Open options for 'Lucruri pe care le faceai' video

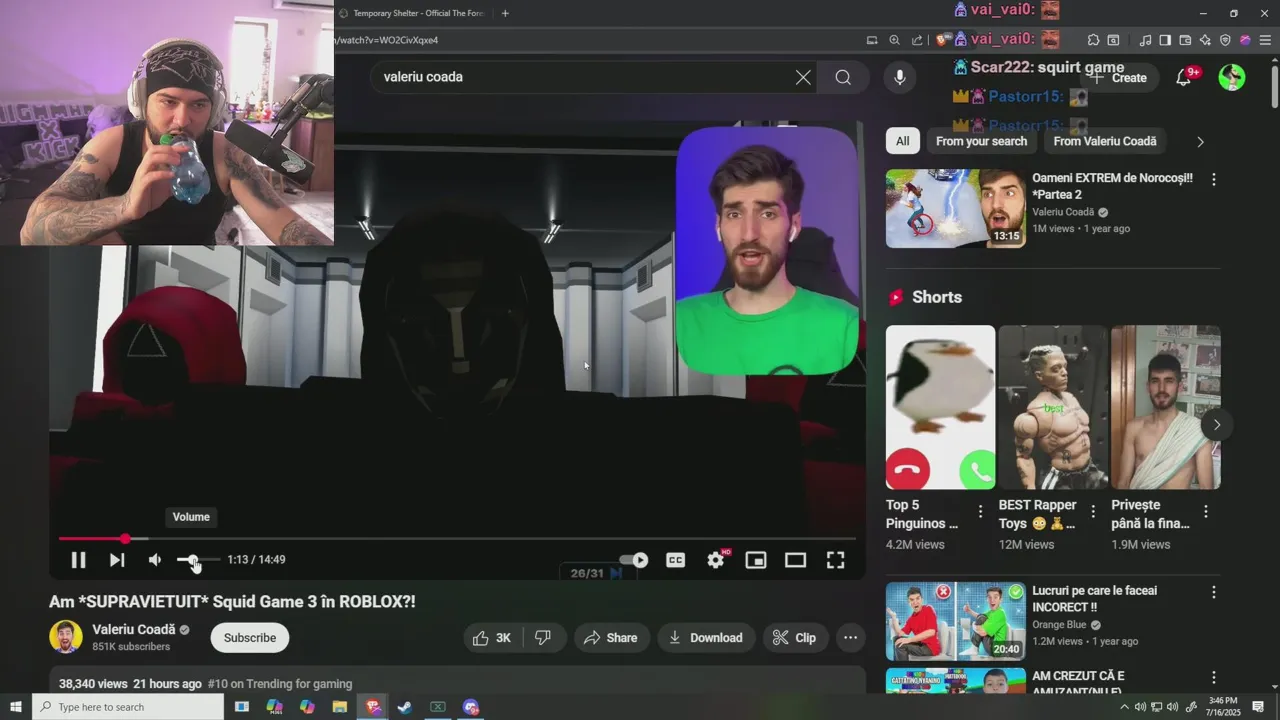pos(1214,592)
